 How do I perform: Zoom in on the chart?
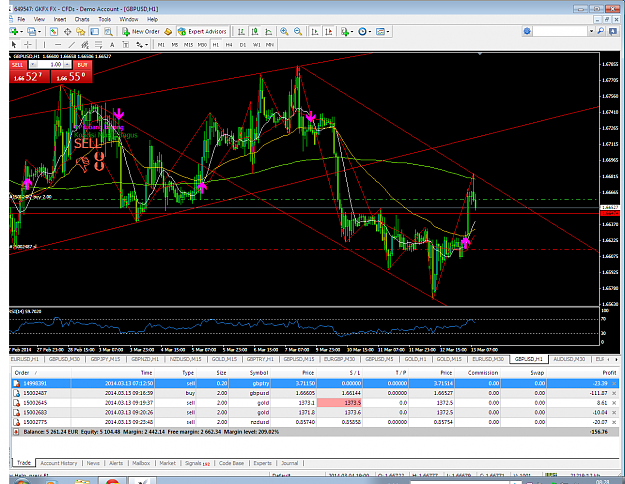click(x=284, y=31)
